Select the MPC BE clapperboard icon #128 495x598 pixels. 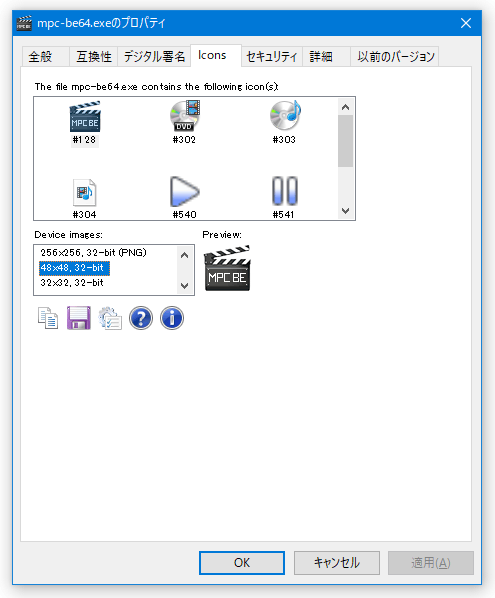[85, 116]
